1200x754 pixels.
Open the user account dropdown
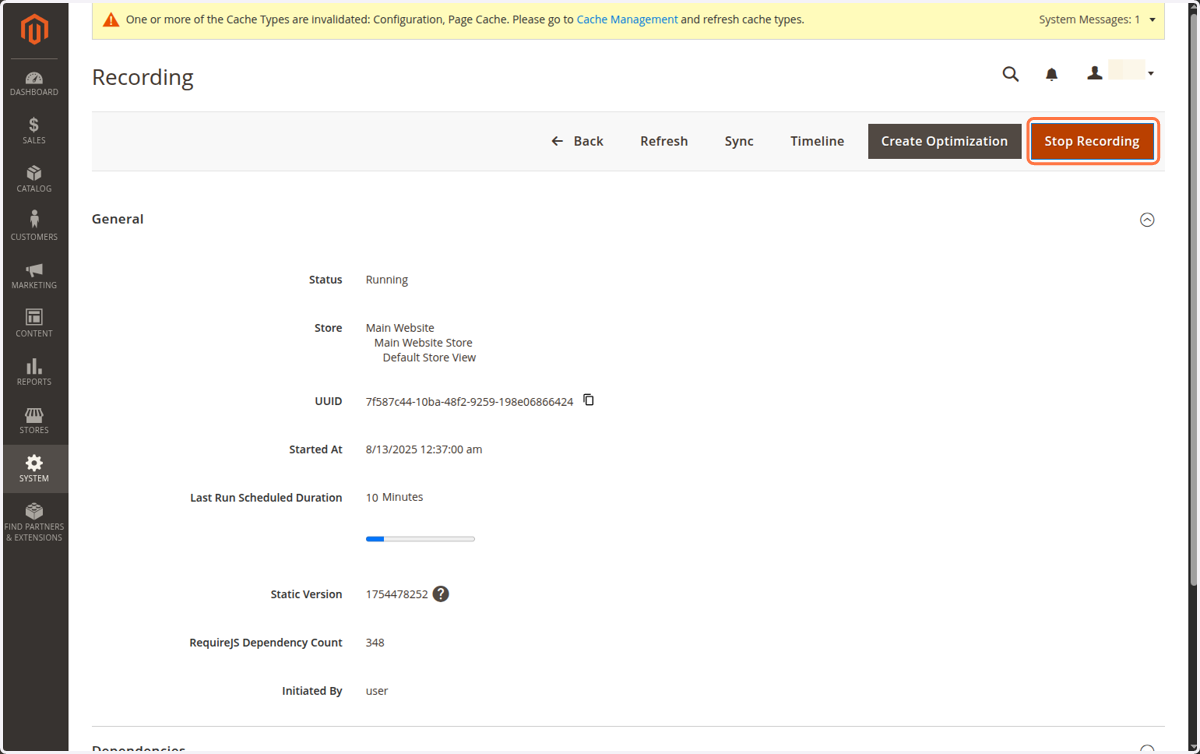pyautogui.click(x=1121, y=73)
